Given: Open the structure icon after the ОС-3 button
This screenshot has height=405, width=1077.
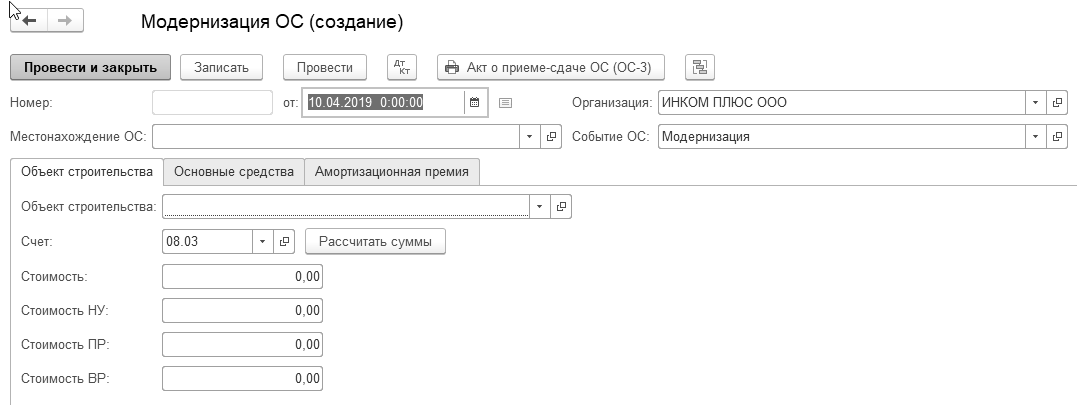Looking at the screenshot, I should 700,67.
